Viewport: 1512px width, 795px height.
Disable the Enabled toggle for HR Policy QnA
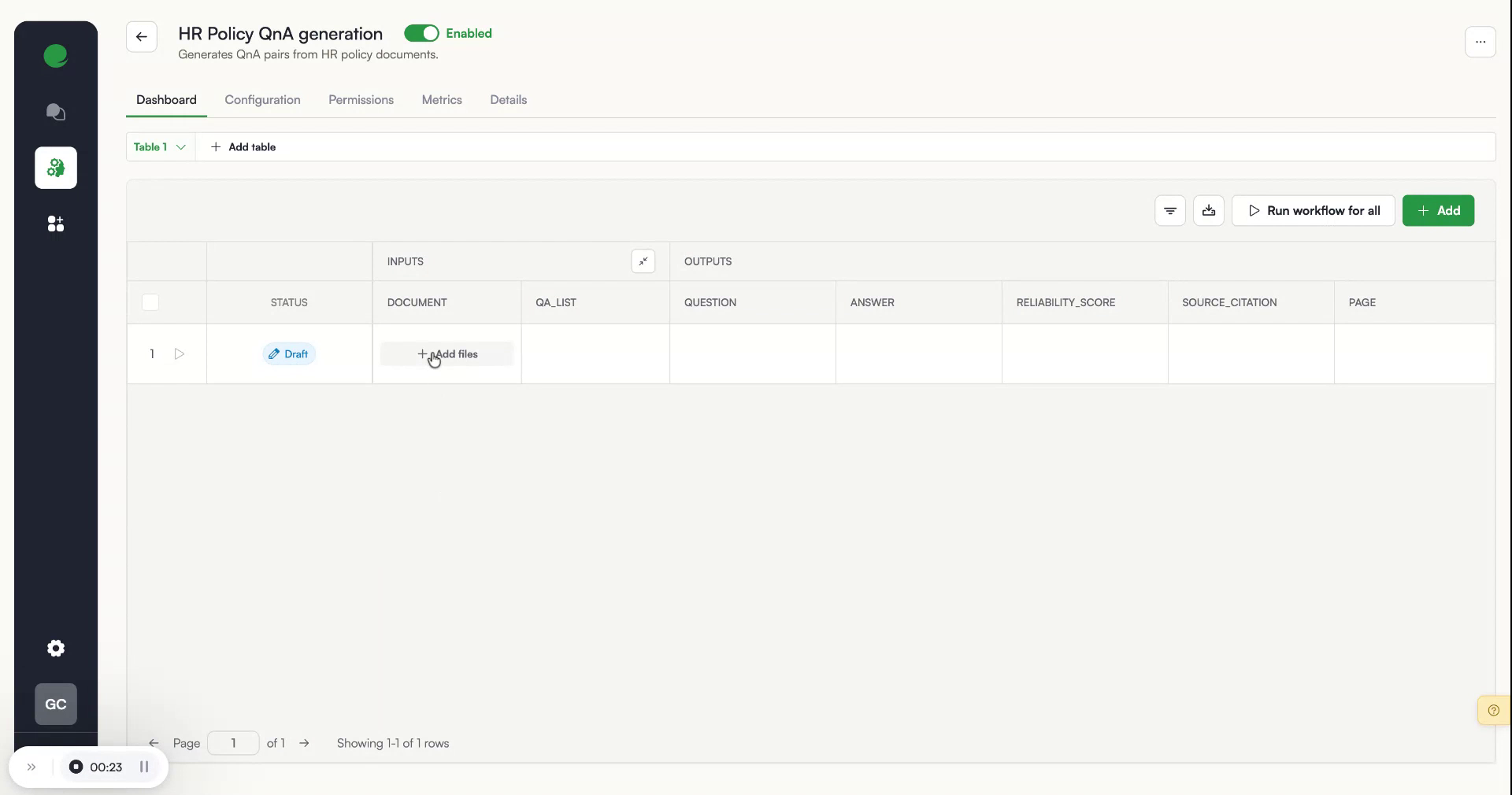(x=423, y=33)
